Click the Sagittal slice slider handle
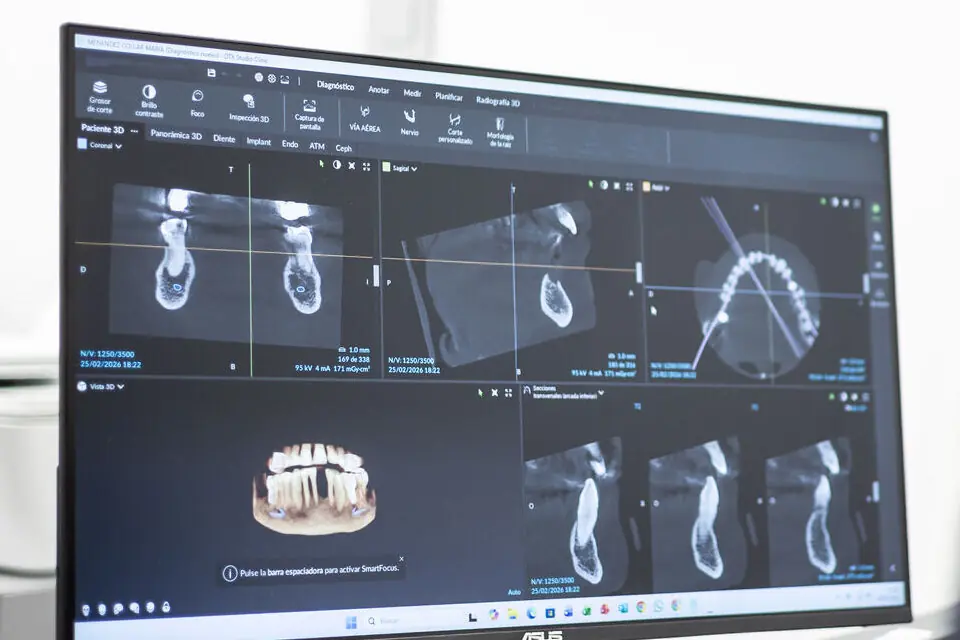This screenshot has width=960, height=640. pos(638,273)
